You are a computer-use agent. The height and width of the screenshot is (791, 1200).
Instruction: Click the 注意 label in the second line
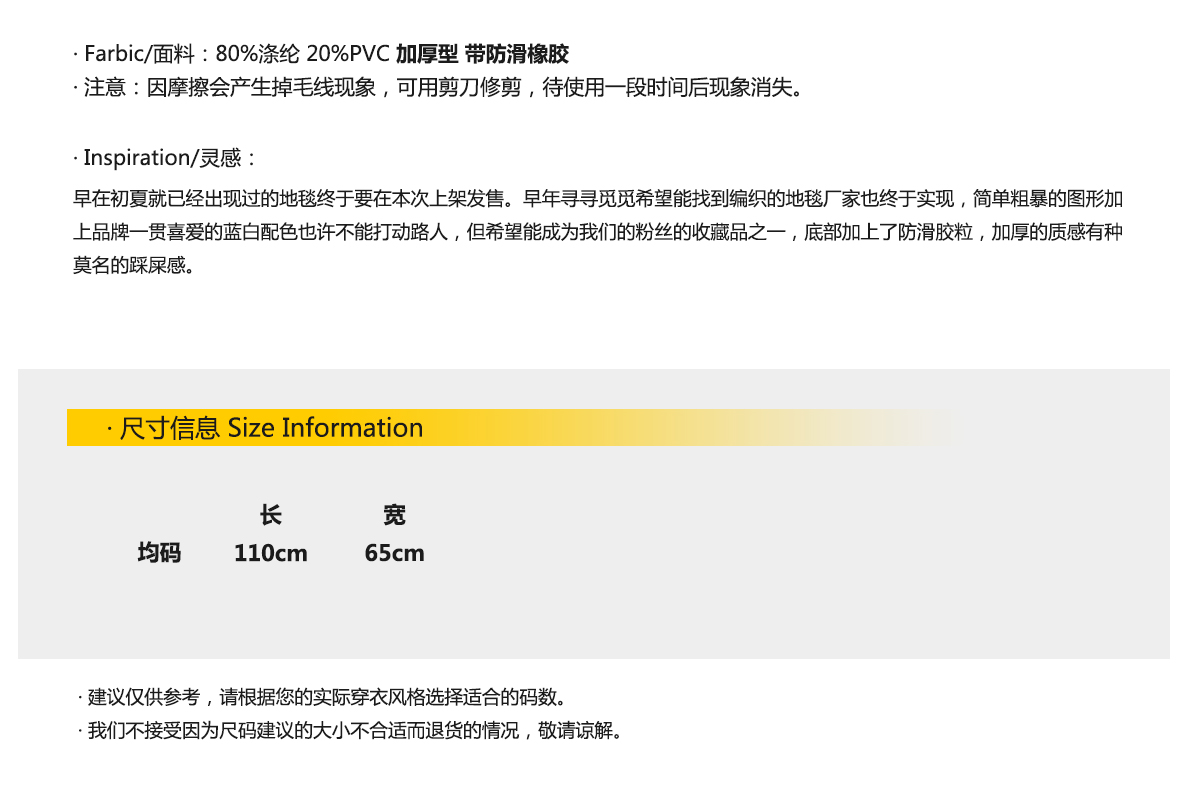(x=104, y=88)
